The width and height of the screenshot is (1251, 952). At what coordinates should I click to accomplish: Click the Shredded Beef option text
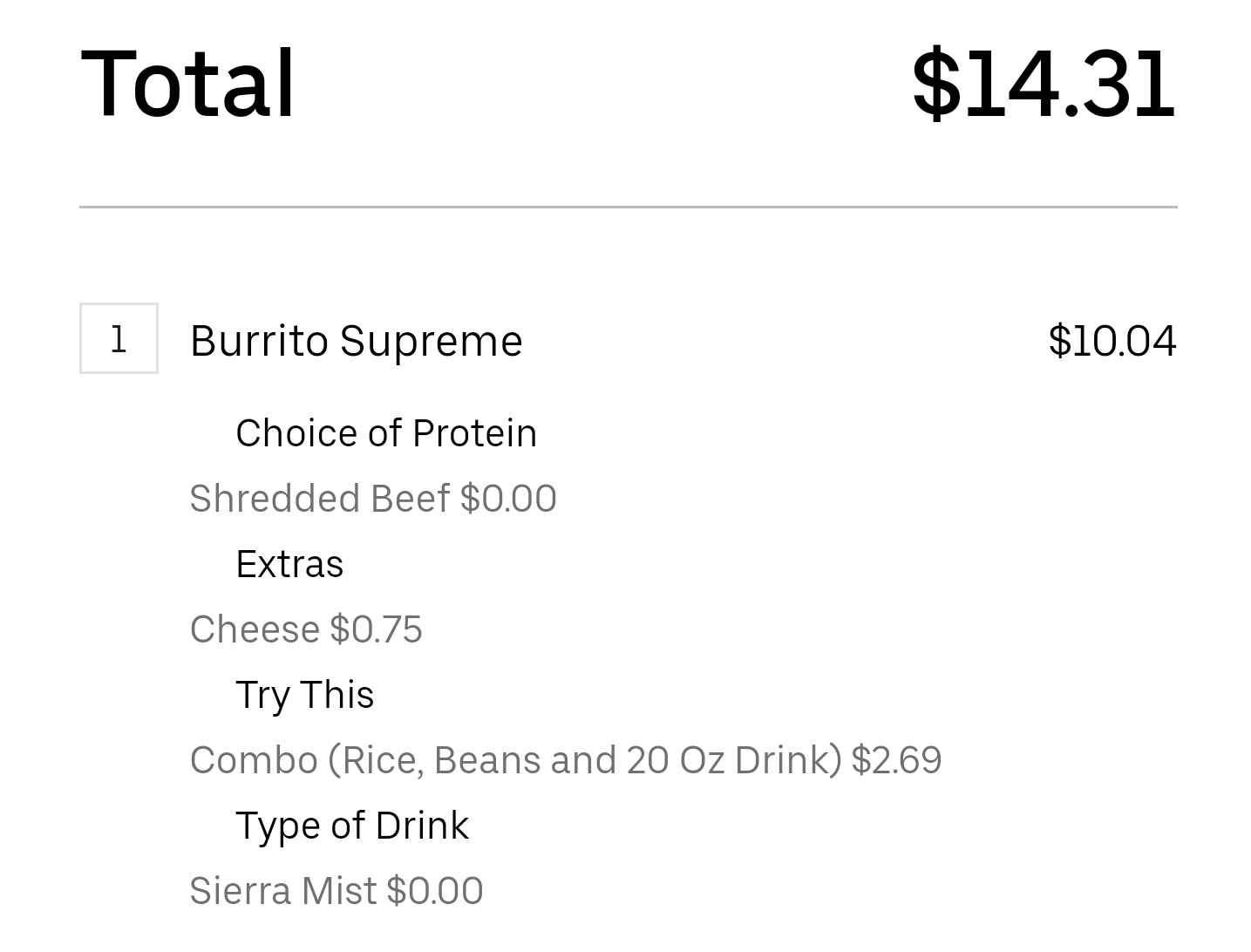[x=319, y=499]
